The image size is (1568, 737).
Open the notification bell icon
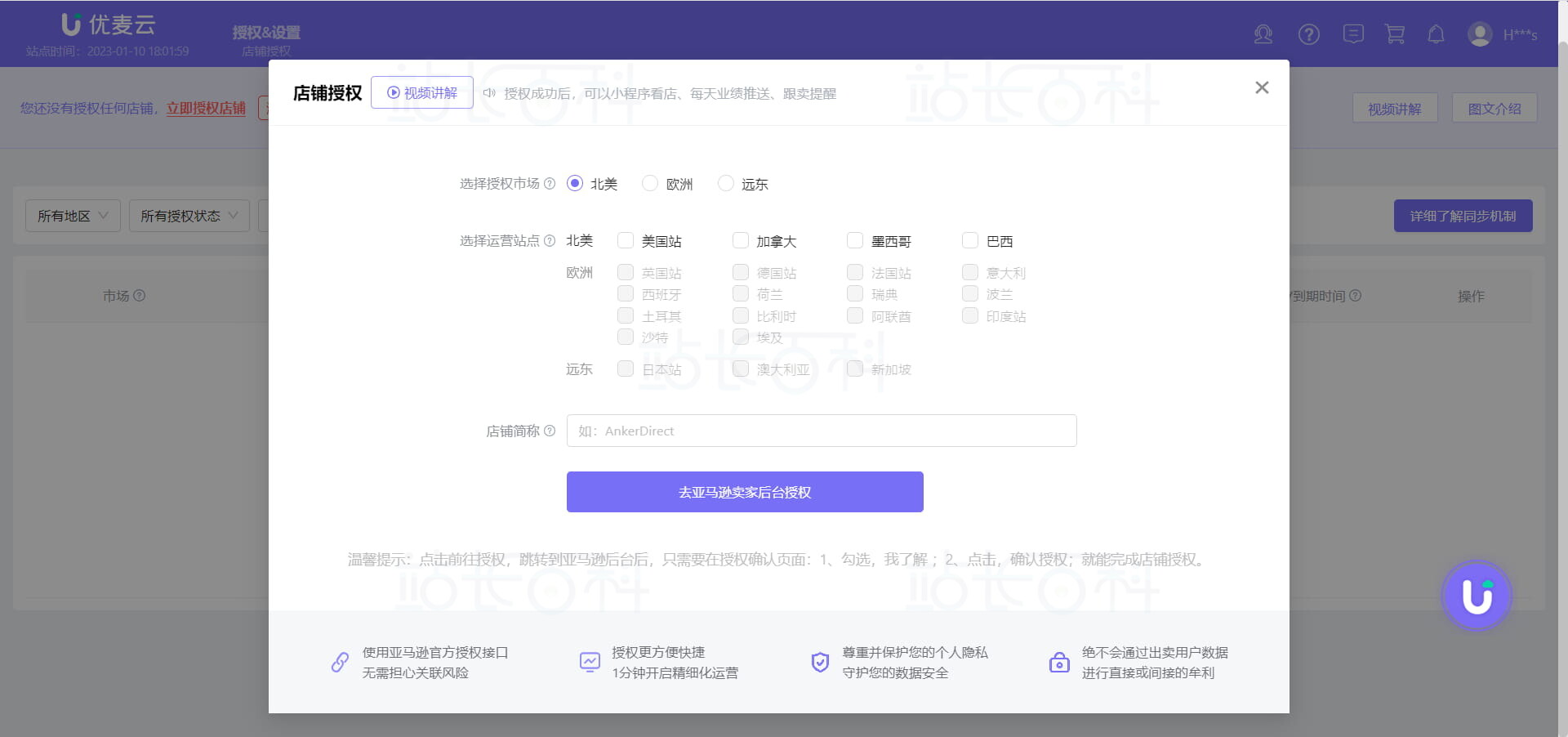coord(1436,34)
